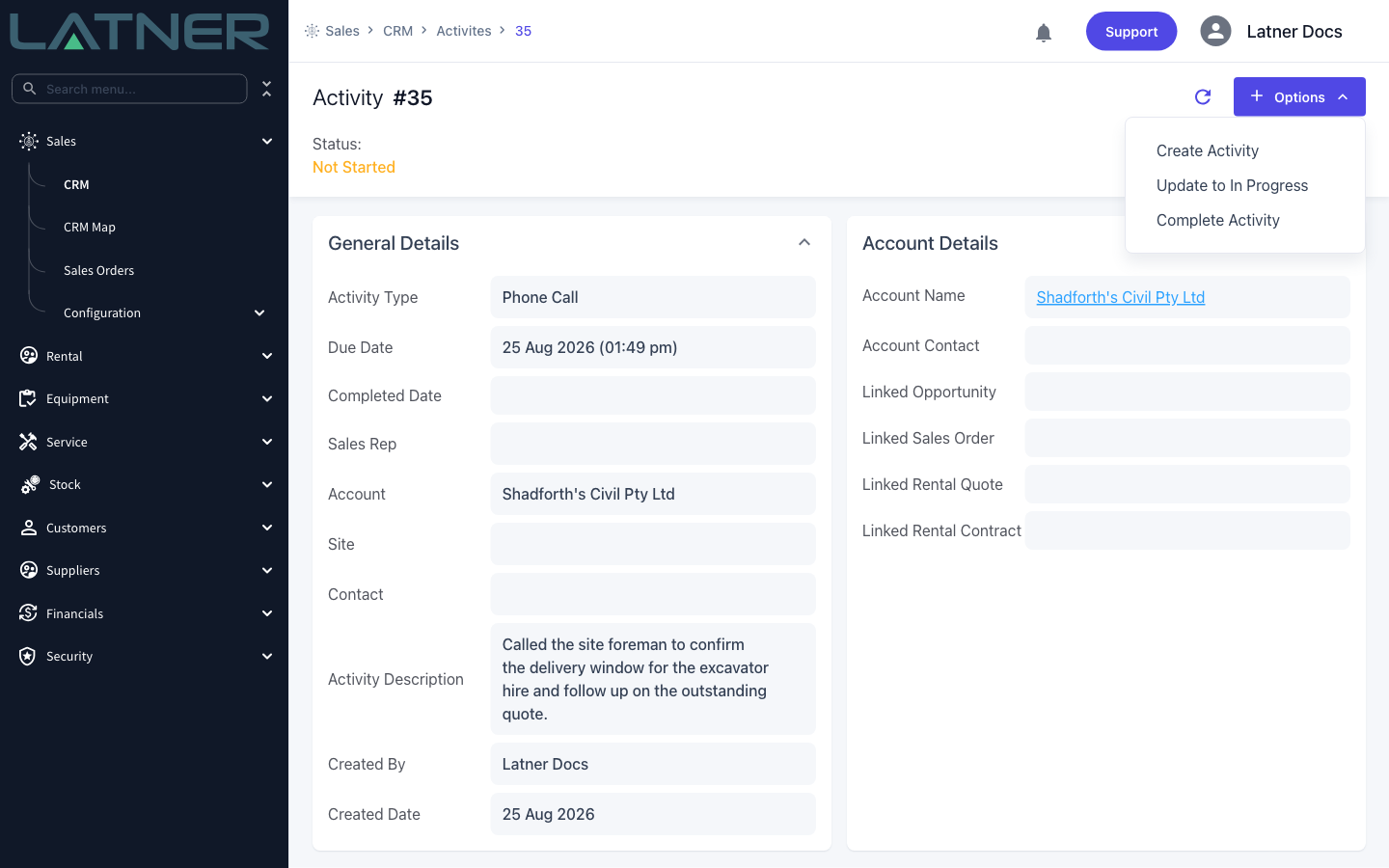Click the empty Linked Opportunity field
The height and width of the screenshot is (868, 1389).
click(x=1187, y=392)
